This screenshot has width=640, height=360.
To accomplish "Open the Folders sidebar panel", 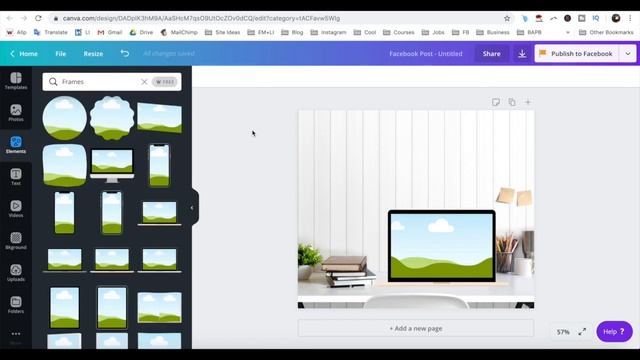I will coord(16,304).
